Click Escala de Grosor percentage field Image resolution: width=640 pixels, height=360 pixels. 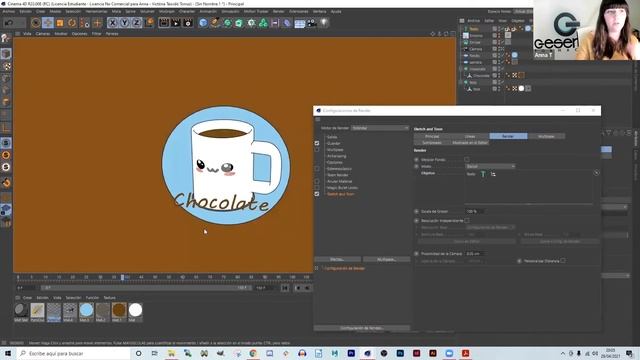pyautogui.click(x=475, y=211)
